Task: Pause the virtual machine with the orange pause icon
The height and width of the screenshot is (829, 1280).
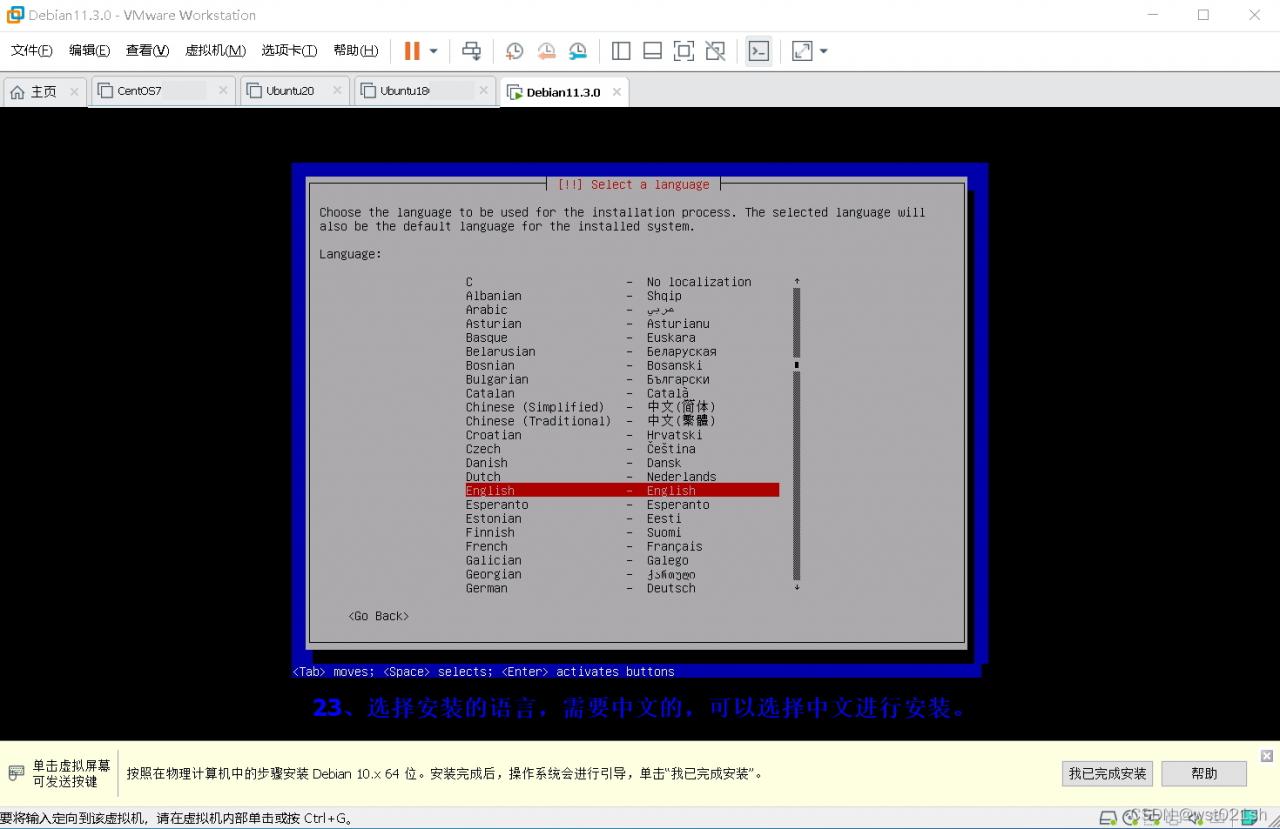Action: pyautogui.click(x=412, y=51)
